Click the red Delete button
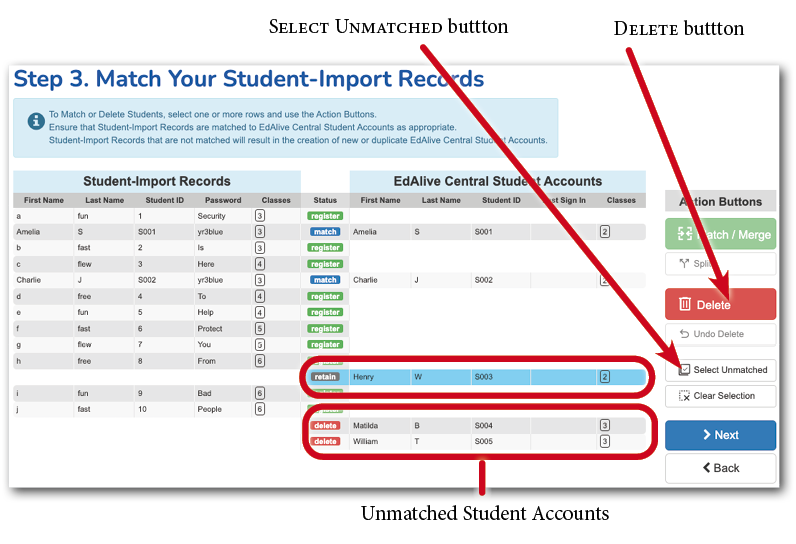This screenshot has height=544, width=796. [720, 304]
